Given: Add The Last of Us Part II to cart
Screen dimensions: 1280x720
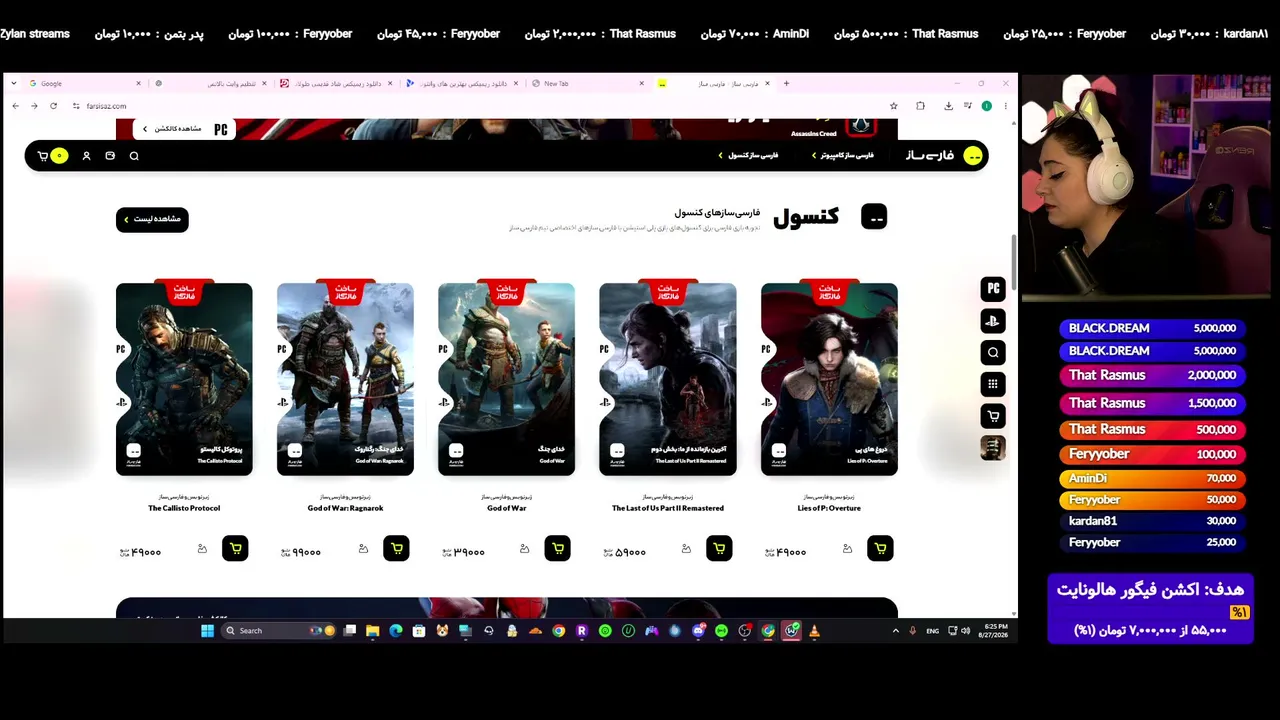Looking at the screenshot, I should pos(719,548).
